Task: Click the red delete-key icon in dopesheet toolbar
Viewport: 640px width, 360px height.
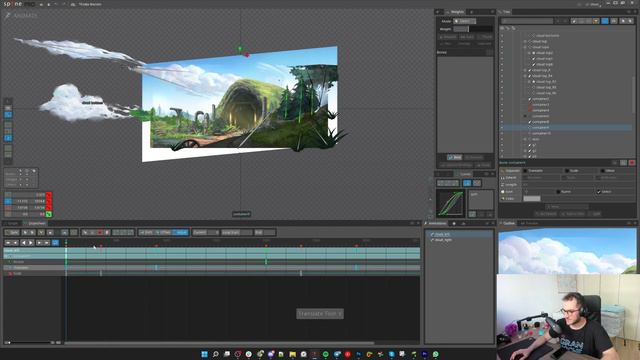Action: pyautogui.click(x=100, y=232)
